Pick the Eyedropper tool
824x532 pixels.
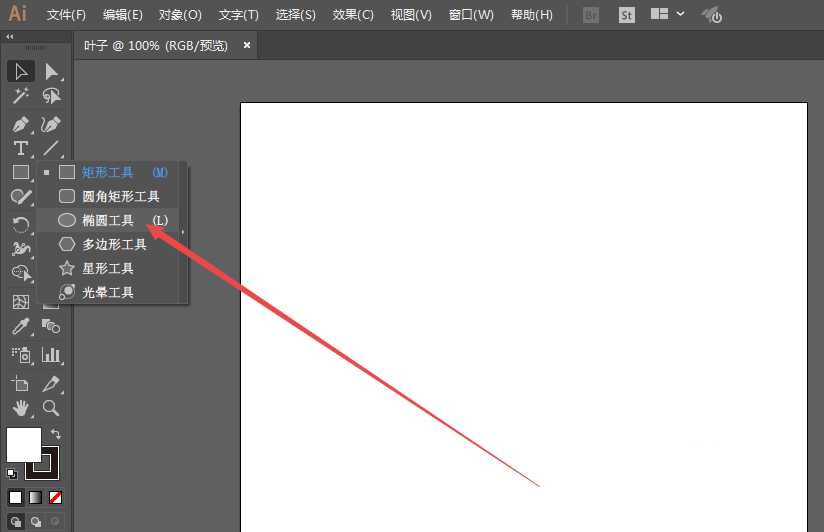click(x=20, y=327)
